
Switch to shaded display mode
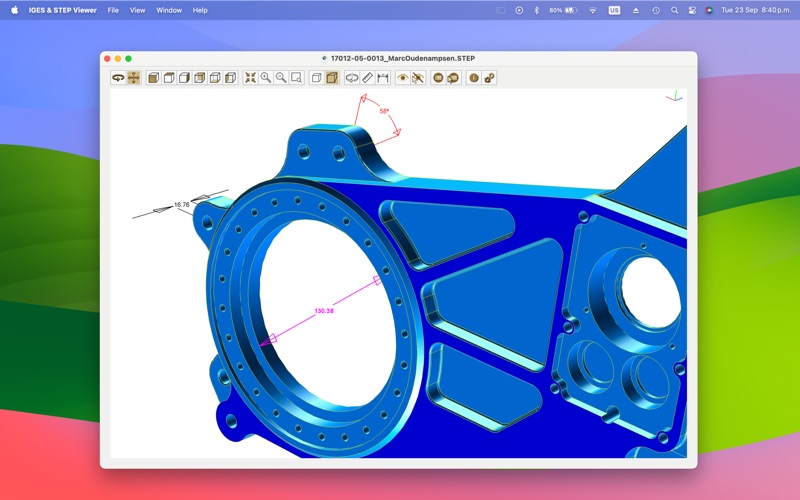pos(332,78)
